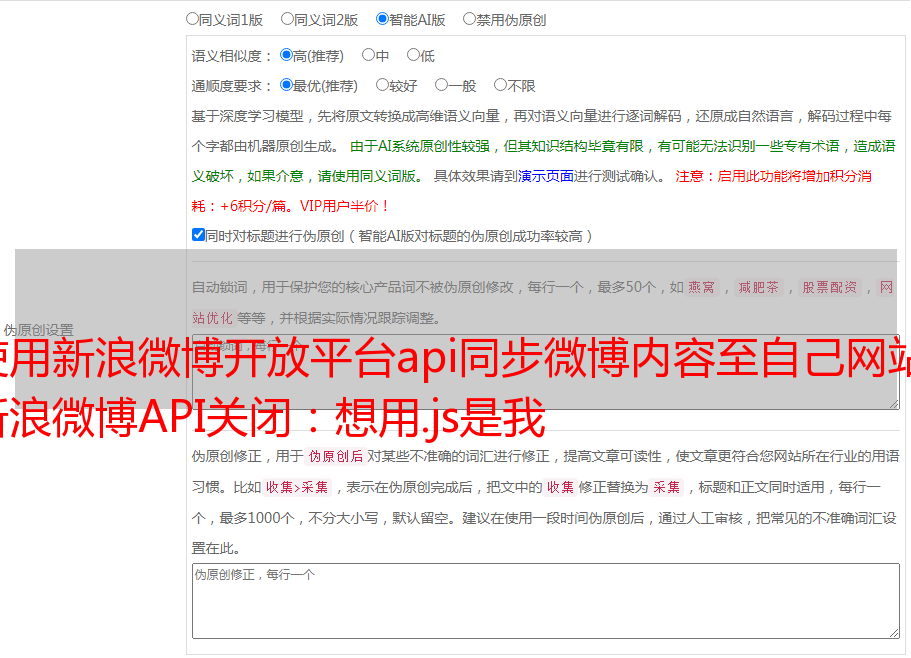The width and height of the screenshot is (911, 658).
Task: Choose the 智能AI版 radio option
Action: pos(382,19)
